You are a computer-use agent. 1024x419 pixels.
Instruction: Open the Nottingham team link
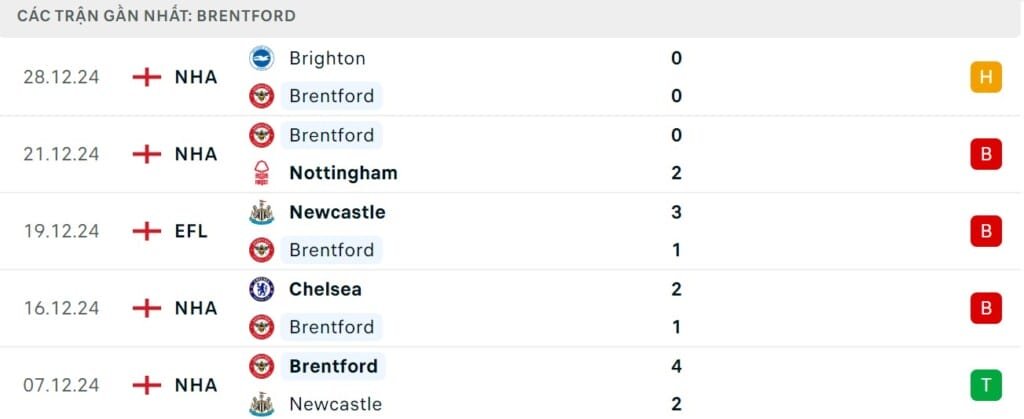coord(343,173)
